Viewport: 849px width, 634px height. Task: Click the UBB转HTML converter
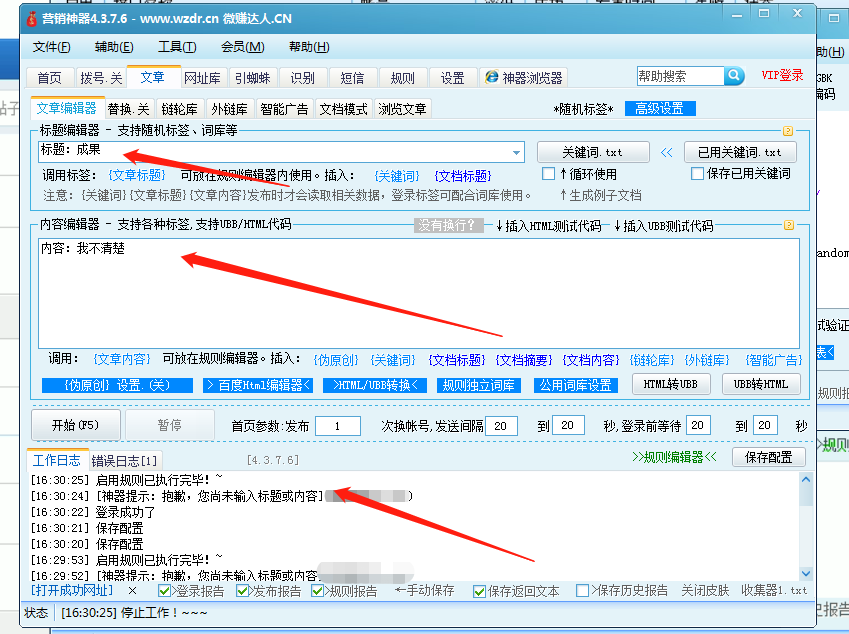point(762,384)
